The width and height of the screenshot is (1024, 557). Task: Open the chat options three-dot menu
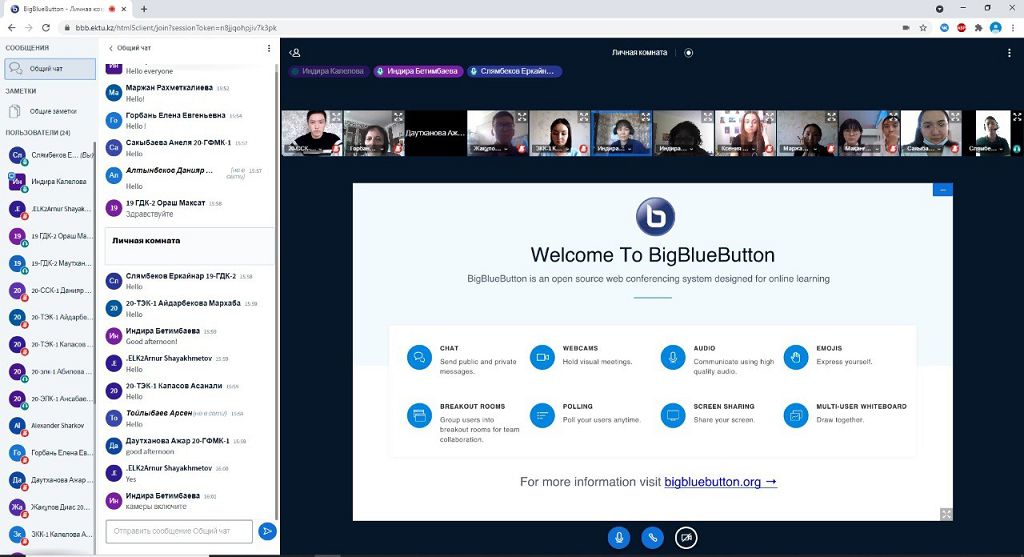tap(268, 48)
